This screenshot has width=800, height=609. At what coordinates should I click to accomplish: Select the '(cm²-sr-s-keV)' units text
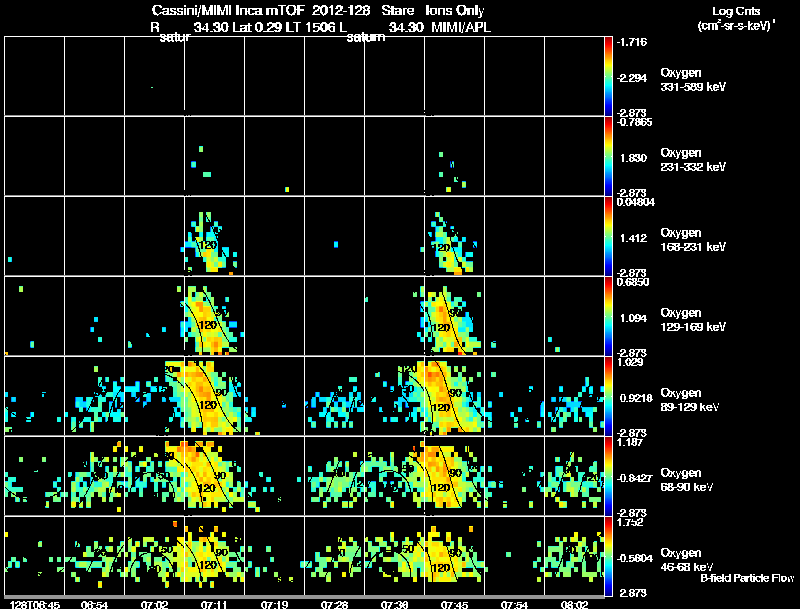pos(734,26)
